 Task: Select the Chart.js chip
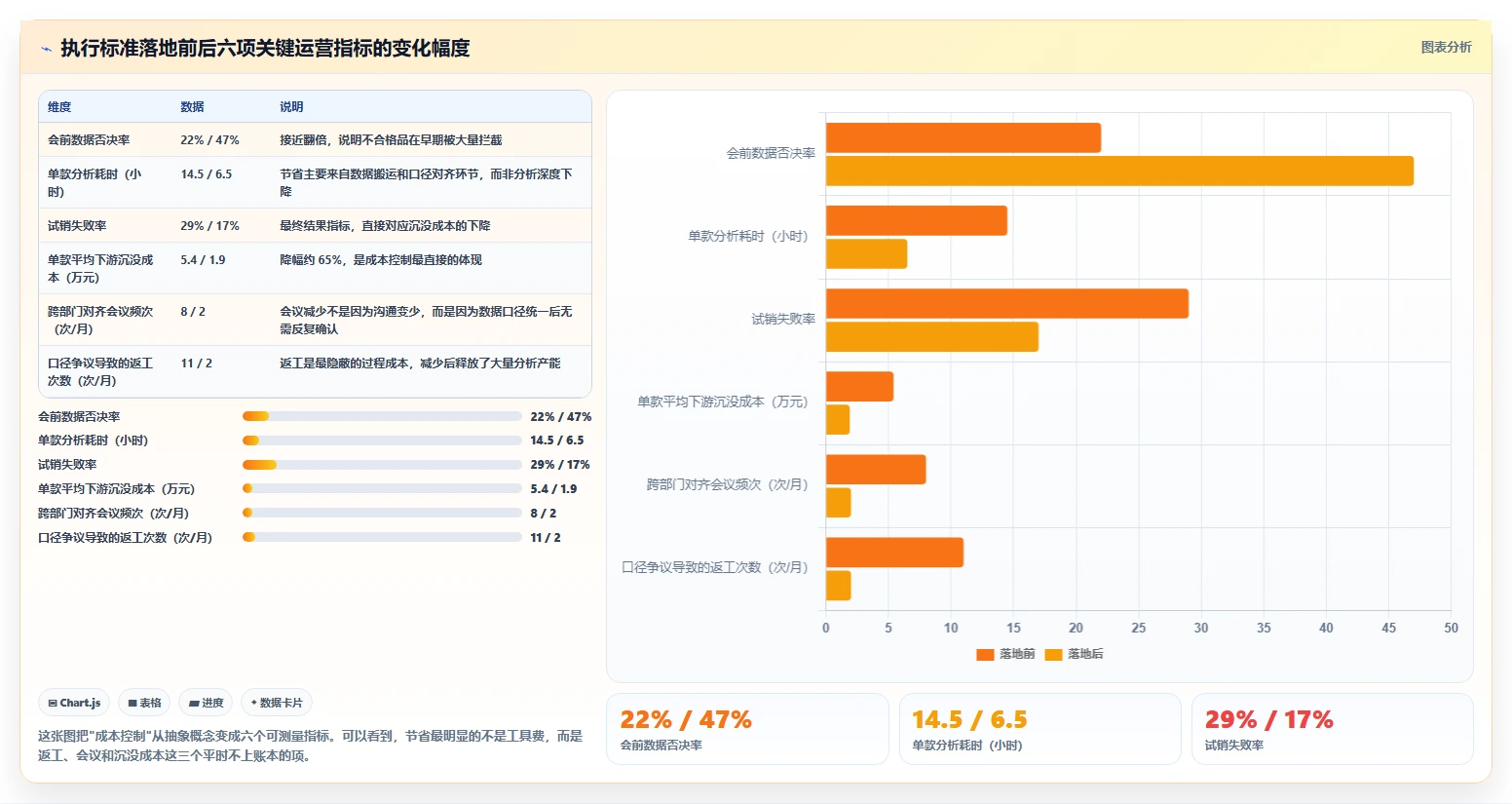click(x=74, y=703)
